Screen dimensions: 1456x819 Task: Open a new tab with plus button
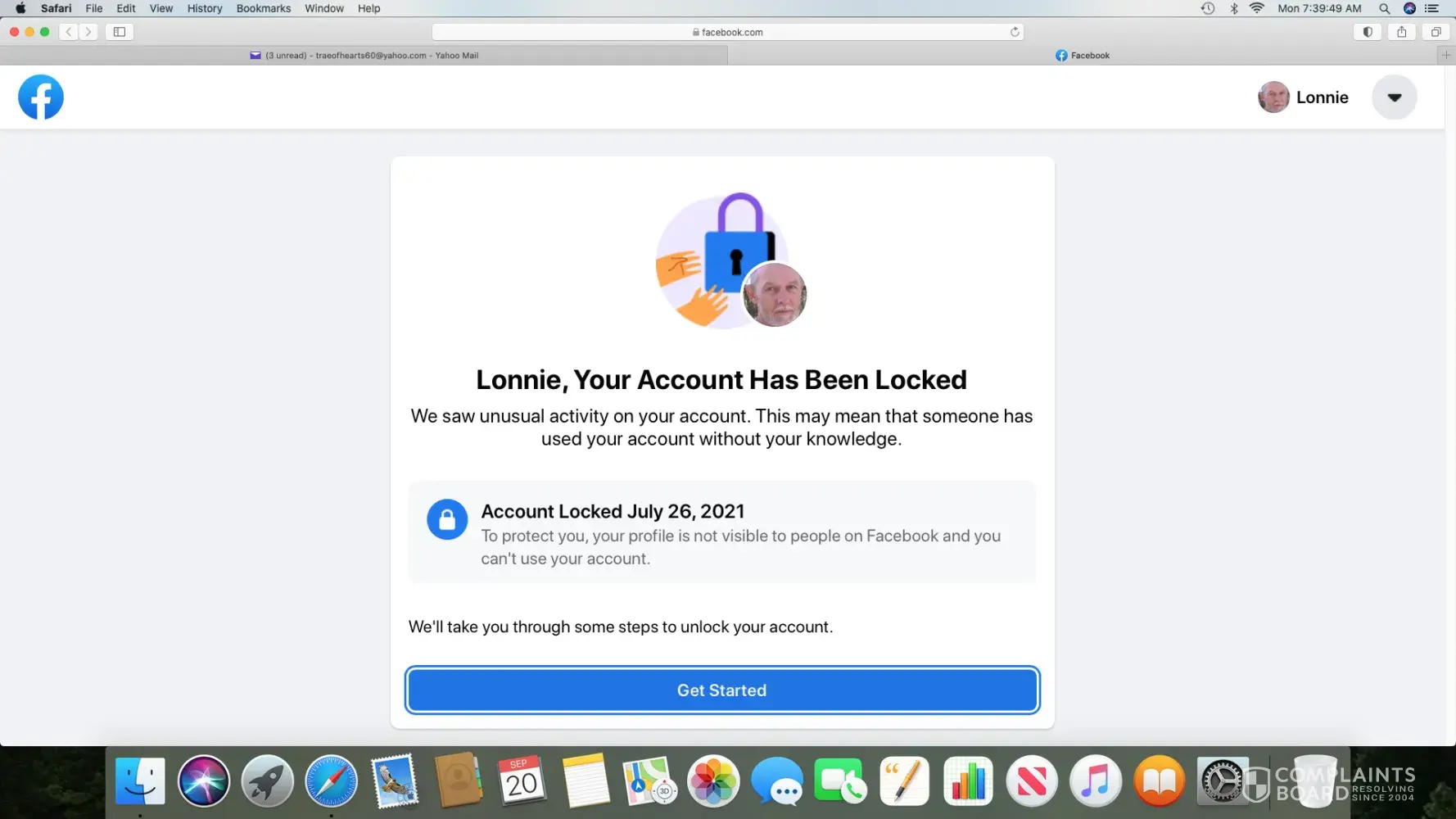click(x=1446, y=55)
